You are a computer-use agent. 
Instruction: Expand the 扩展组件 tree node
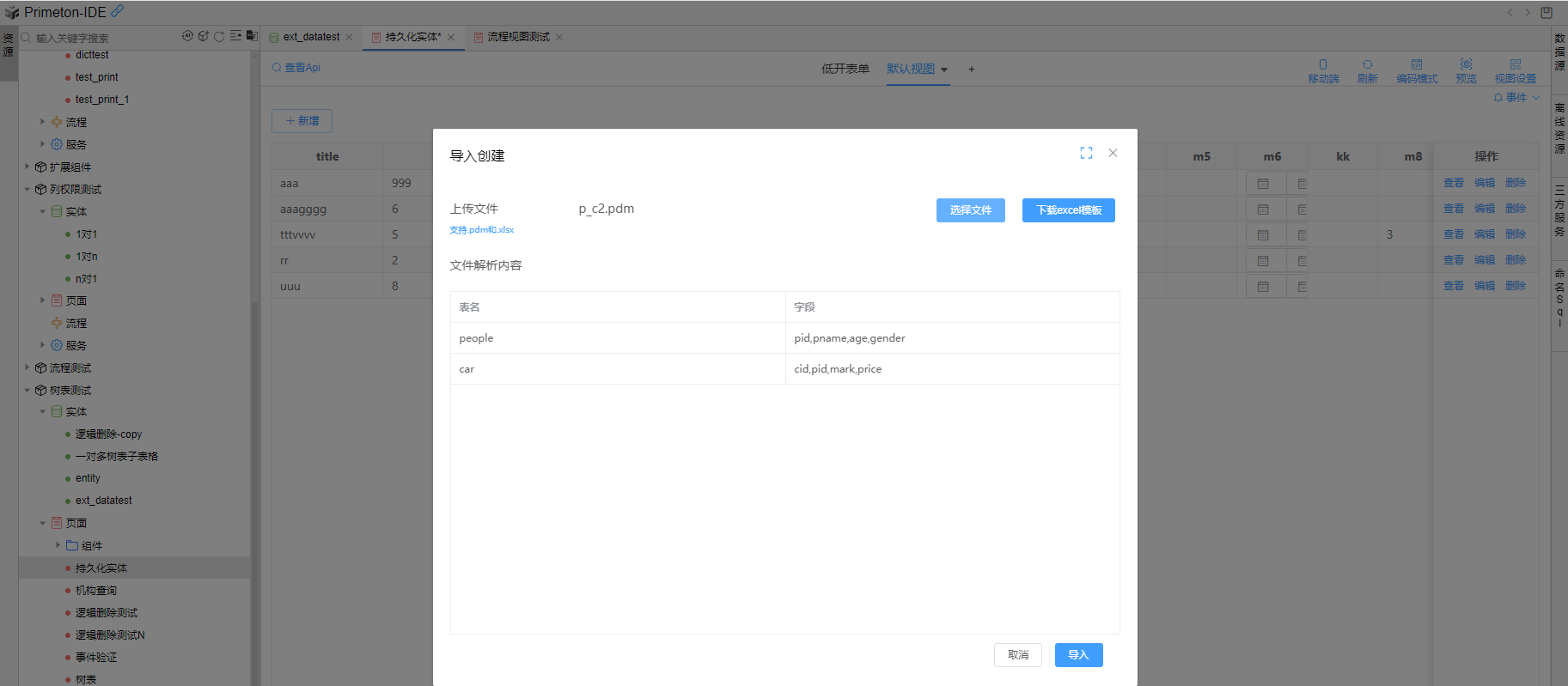click(x=27, y=167)
